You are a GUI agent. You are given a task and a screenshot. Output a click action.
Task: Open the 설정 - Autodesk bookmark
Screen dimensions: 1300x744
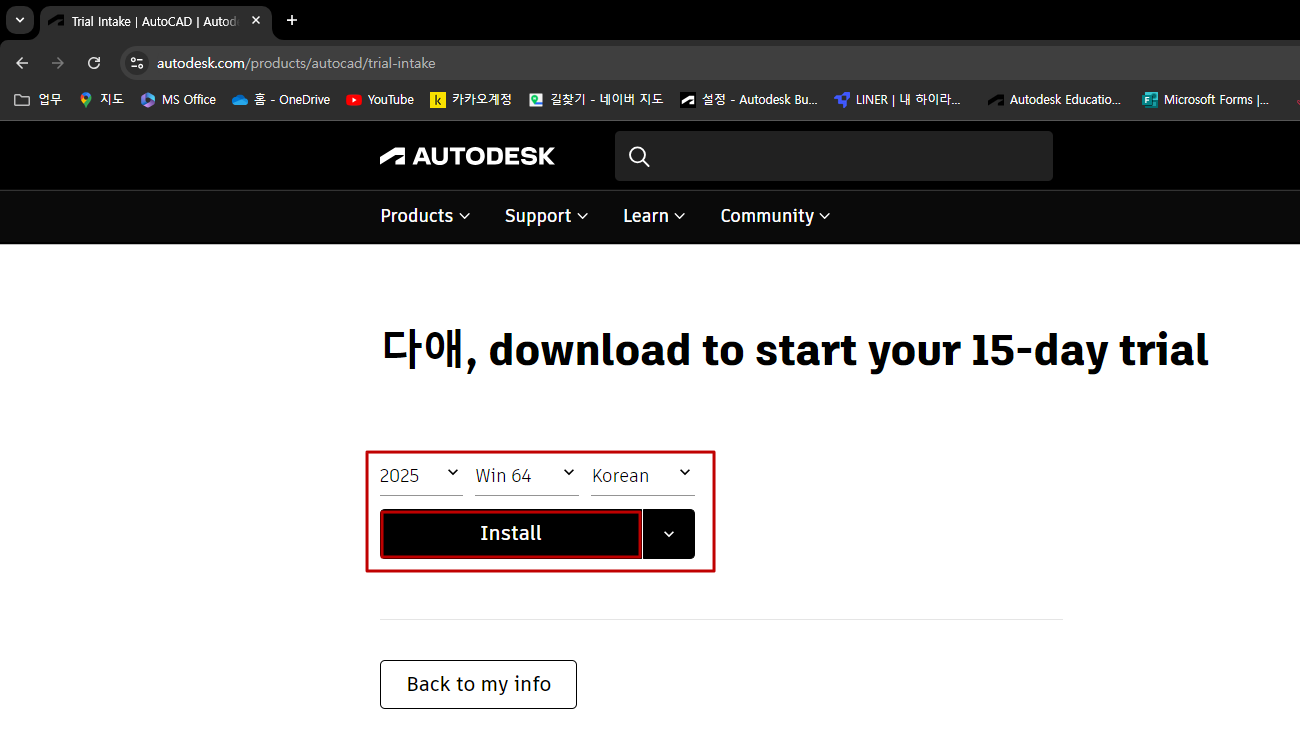coord(749,99)
